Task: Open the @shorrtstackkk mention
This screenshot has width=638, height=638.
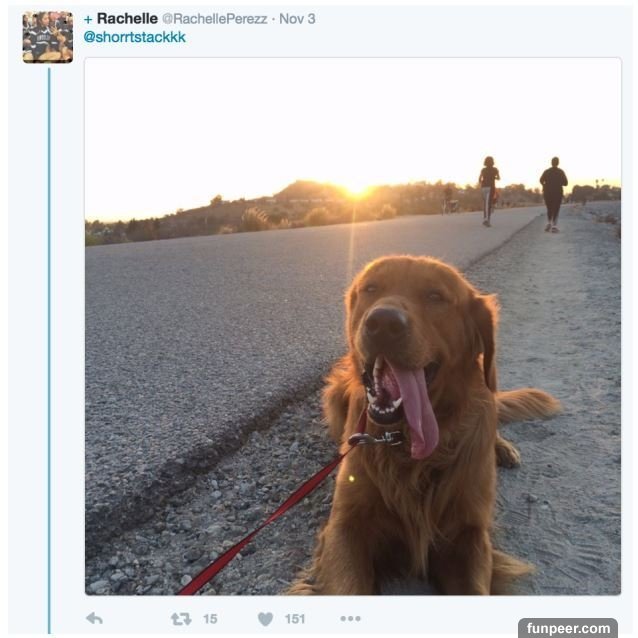Action: [134, 37]
